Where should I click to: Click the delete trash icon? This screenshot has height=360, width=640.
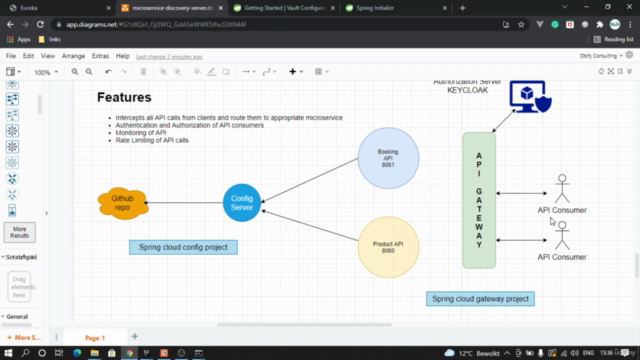[x=143, y=72]
